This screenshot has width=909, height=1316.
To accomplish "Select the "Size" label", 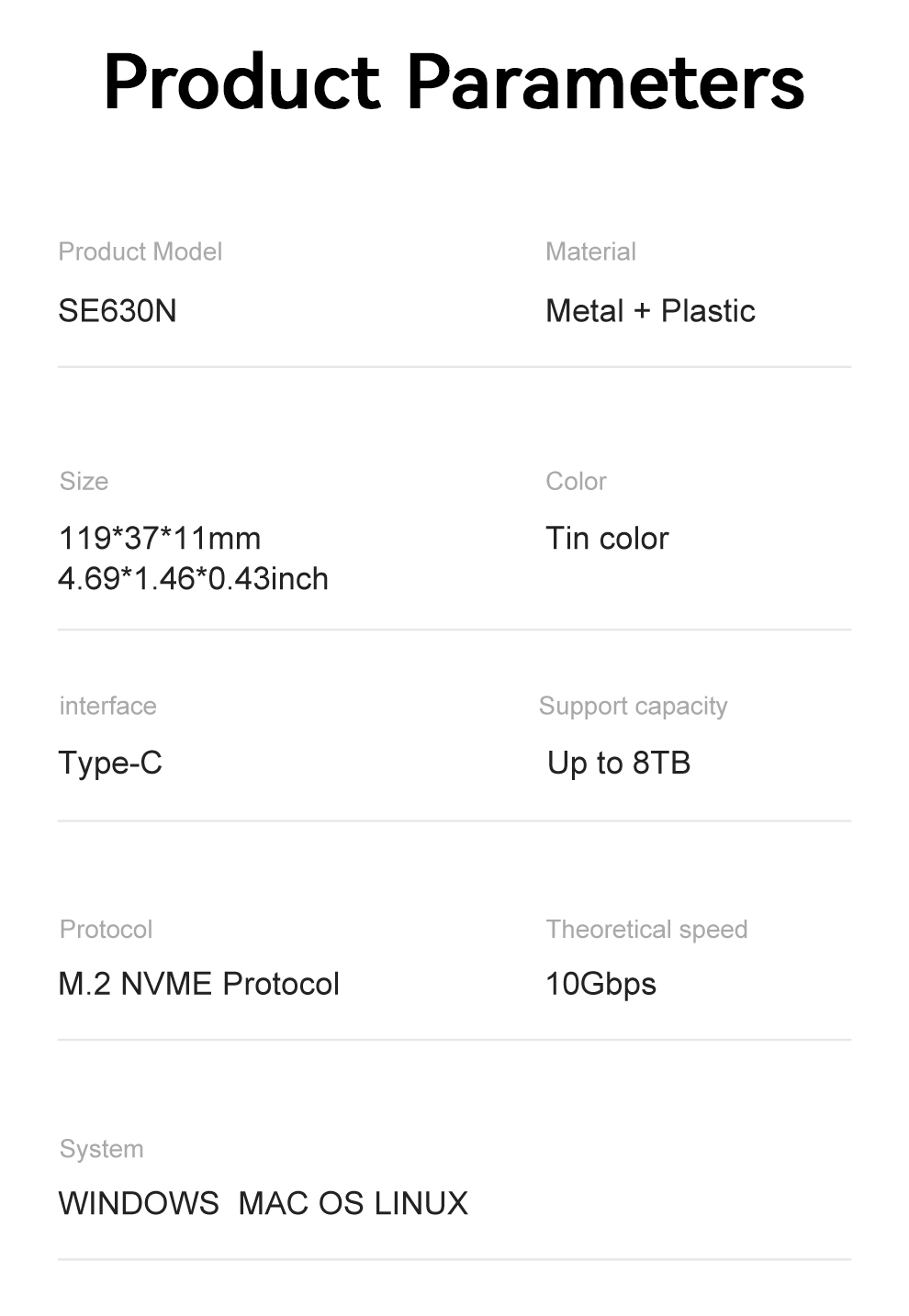I will click(x=84, y=481).
